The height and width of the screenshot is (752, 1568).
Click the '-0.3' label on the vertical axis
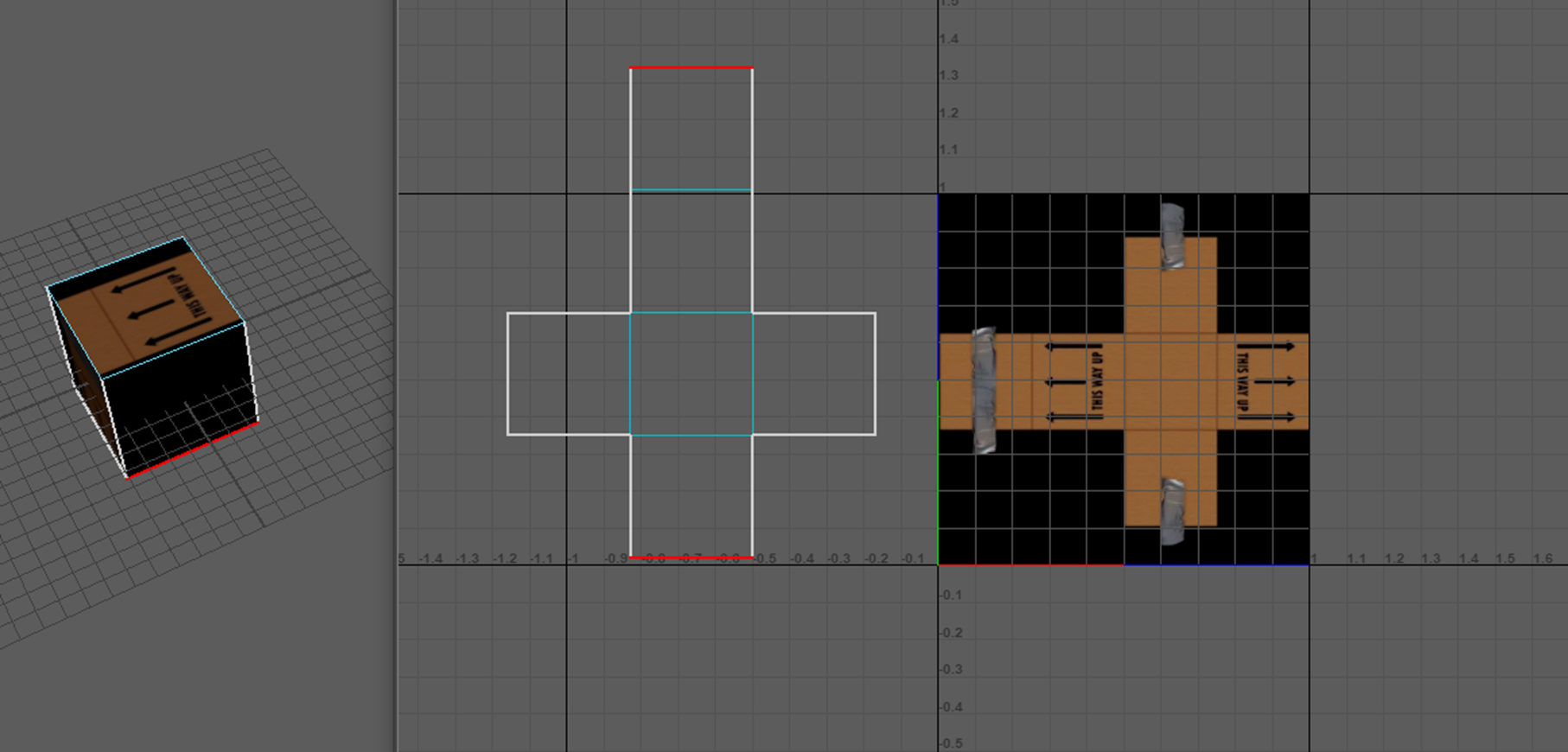952,669
